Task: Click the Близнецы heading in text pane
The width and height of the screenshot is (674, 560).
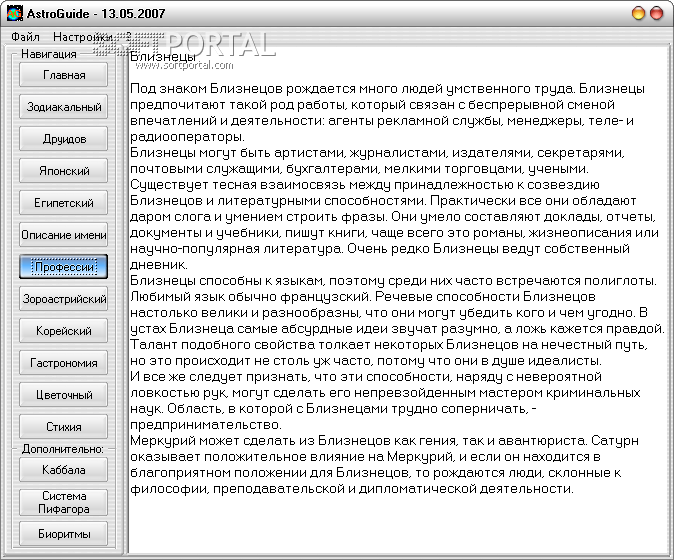Action: 162,56
